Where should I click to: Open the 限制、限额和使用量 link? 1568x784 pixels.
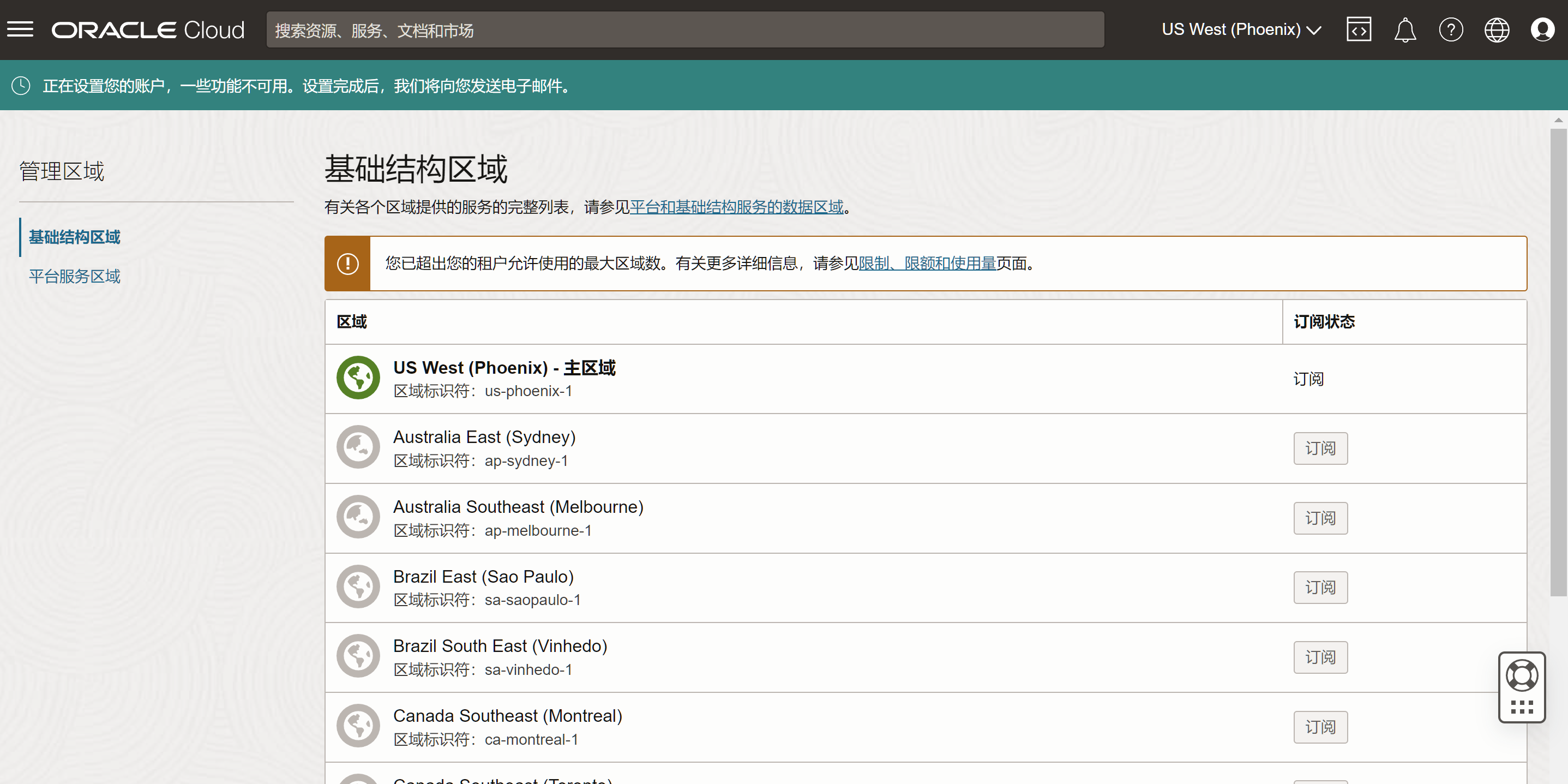click(927, 264)
